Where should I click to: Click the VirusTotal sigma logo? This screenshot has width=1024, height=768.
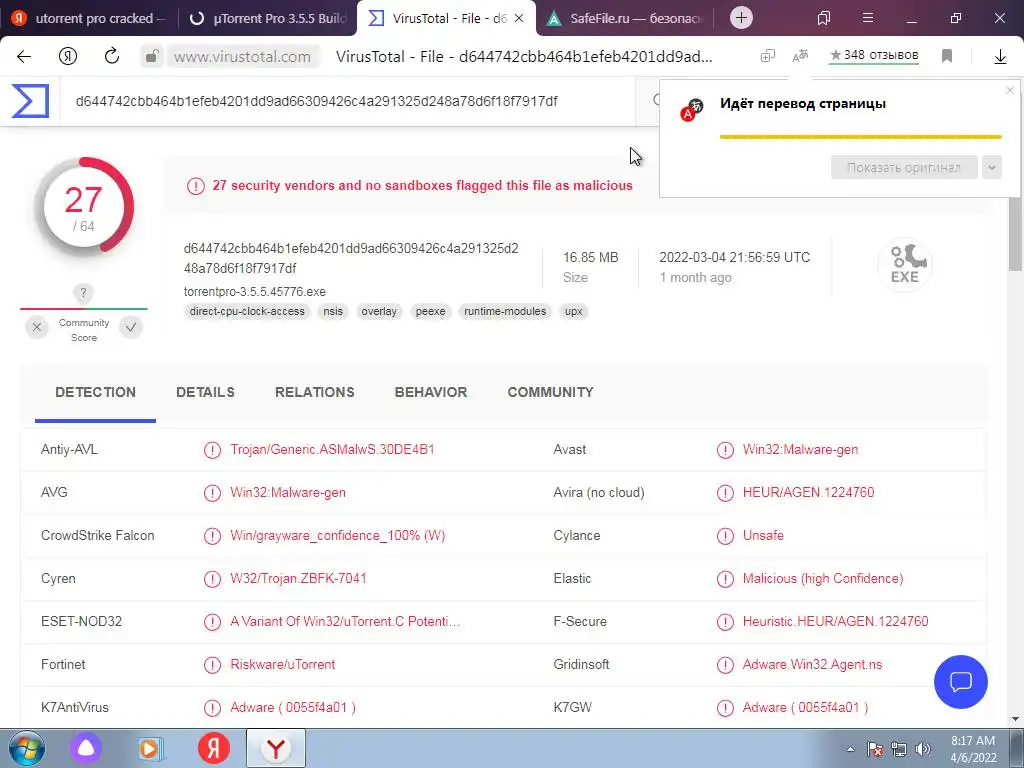[30, 101]
